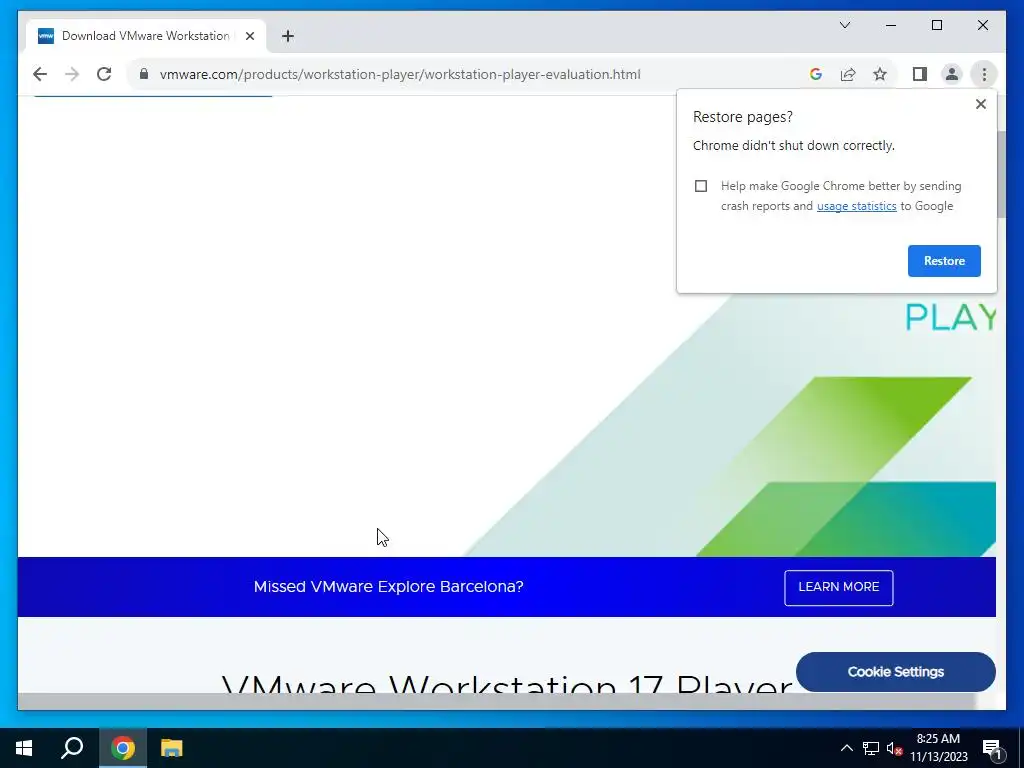
Task: Click the Restore button
Action: tap(944, 261)
